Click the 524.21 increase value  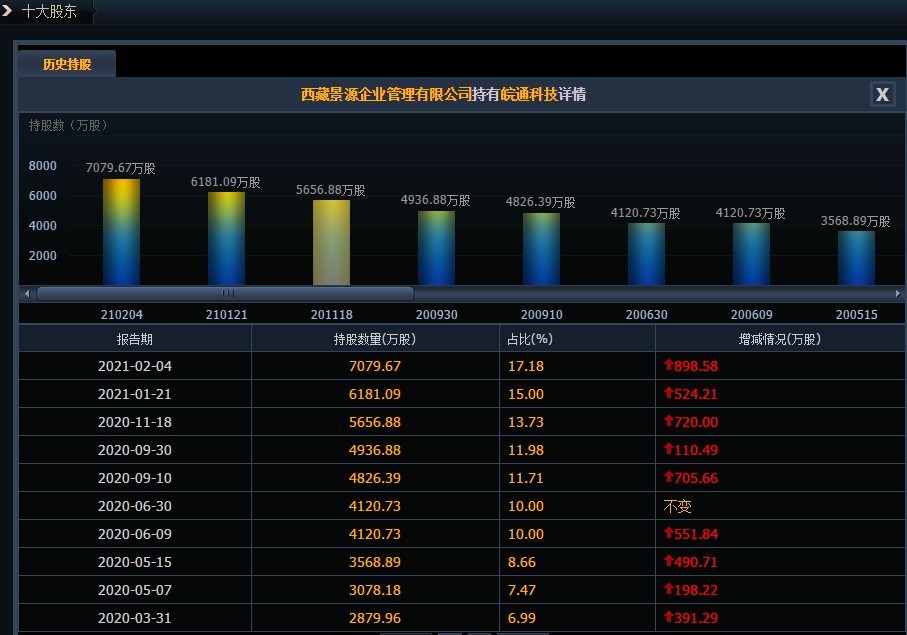tap(691, 394)
